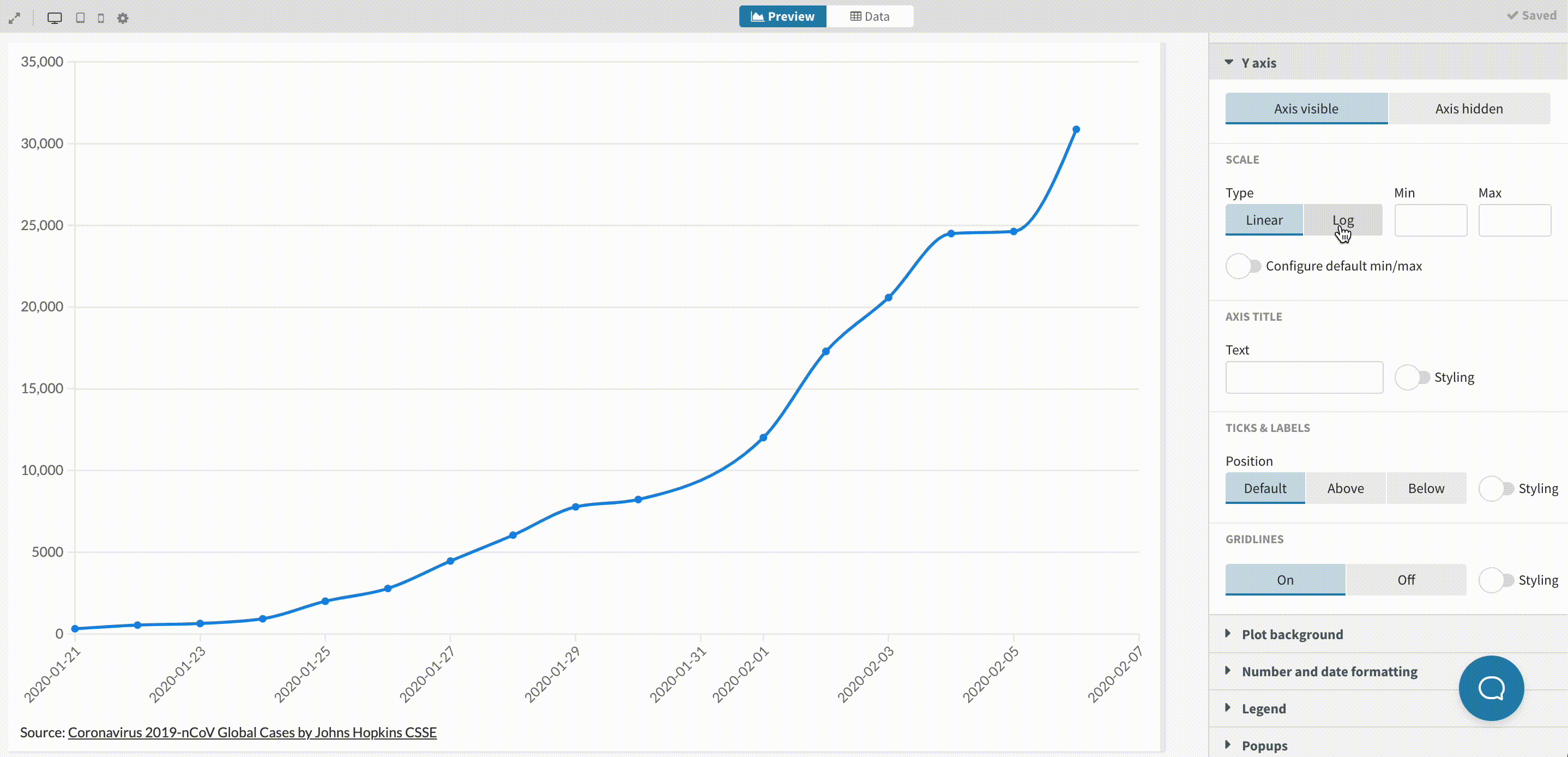Viewport: 1568px width, 757px height.
Task: Select the mobile phone preview icon
Action: click(x=101, y=18)
